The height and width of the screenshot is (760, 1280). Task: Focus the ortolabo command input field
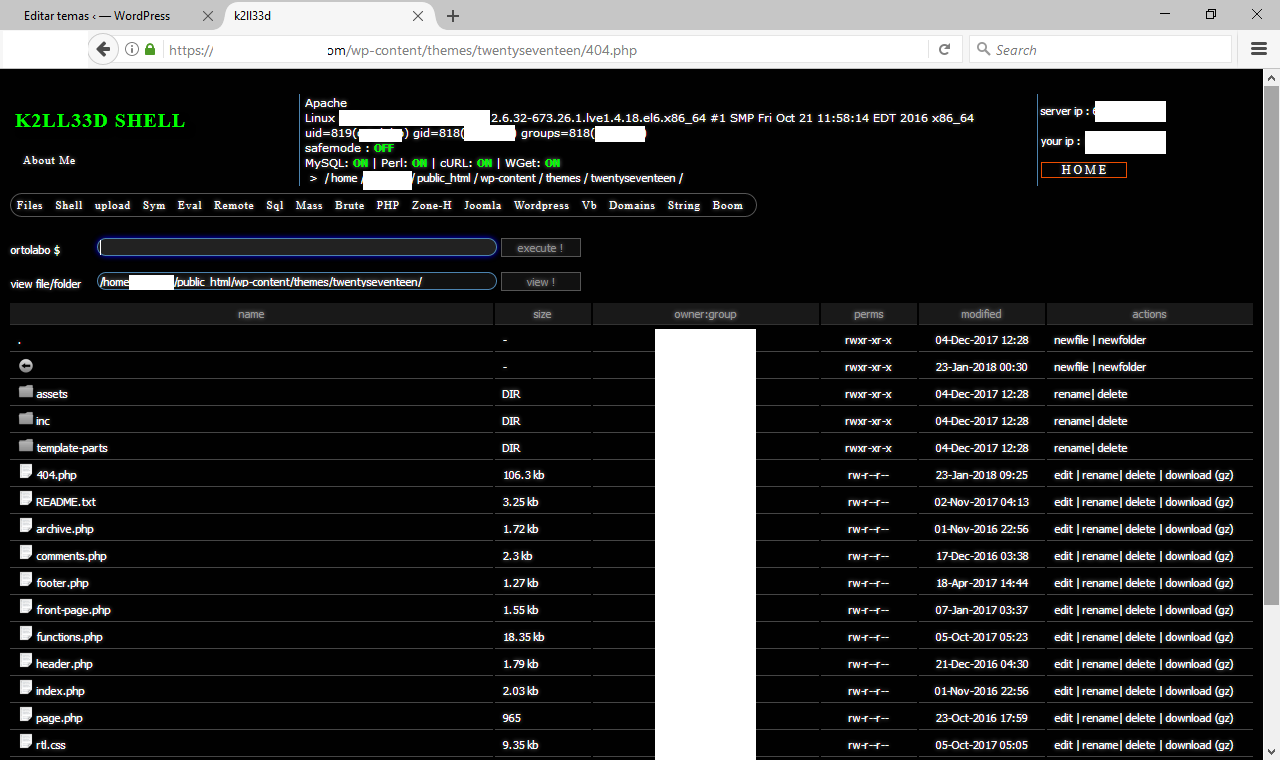[x=297, y=248]
